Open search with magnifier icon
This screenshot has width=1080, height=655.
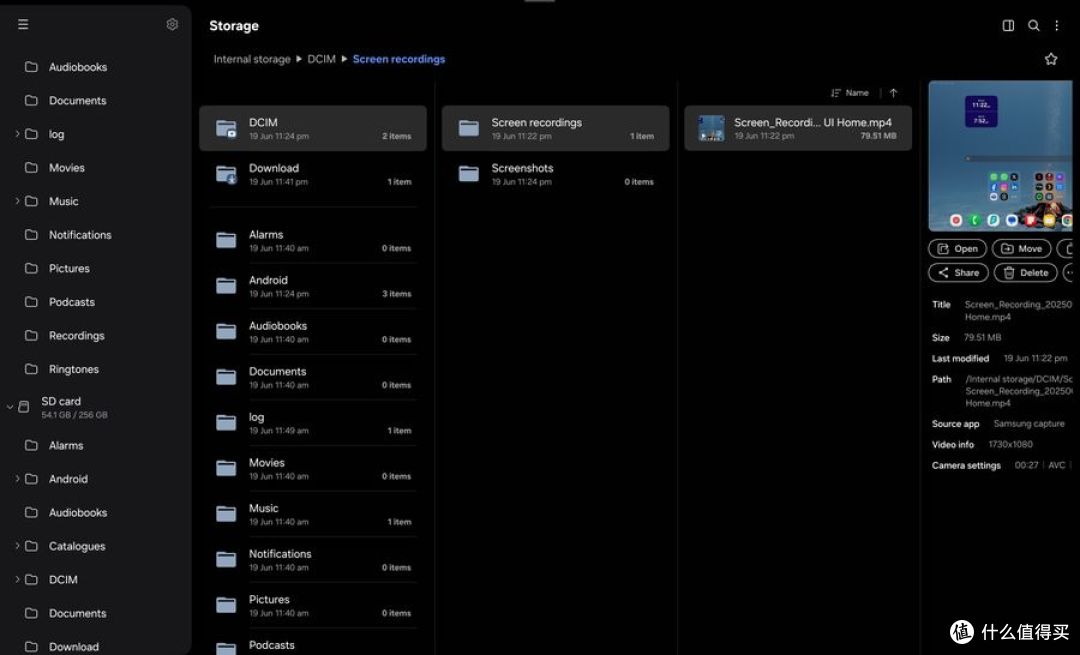point(1034,25)
